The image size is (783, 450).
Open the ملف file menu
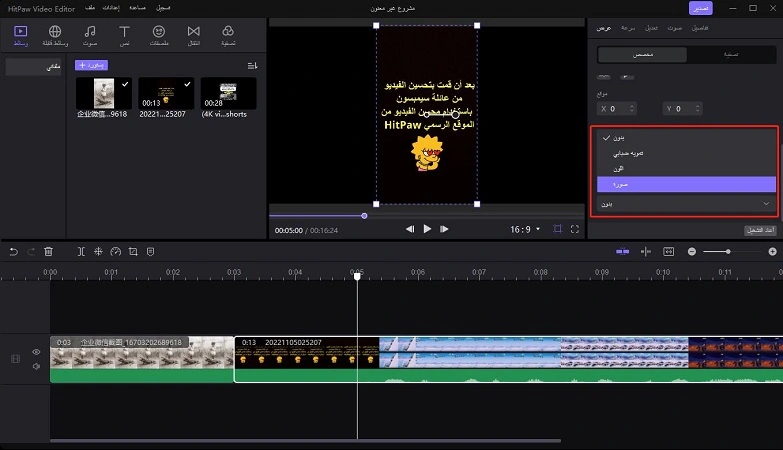tap(90, 8)
